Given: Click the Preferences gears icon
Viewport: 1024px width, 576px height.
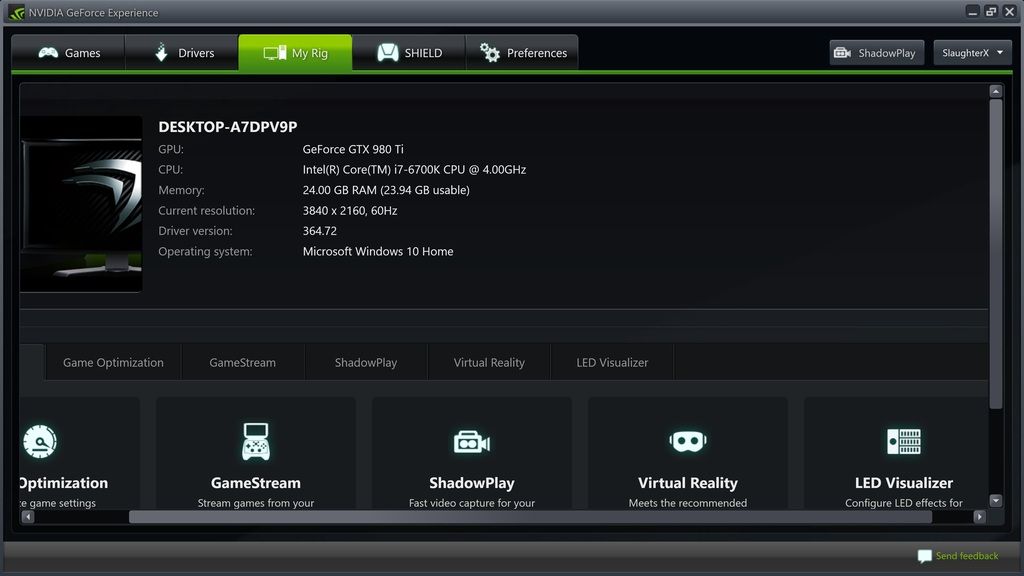Looking at the screenshot, I should click(x=490, y=53).
